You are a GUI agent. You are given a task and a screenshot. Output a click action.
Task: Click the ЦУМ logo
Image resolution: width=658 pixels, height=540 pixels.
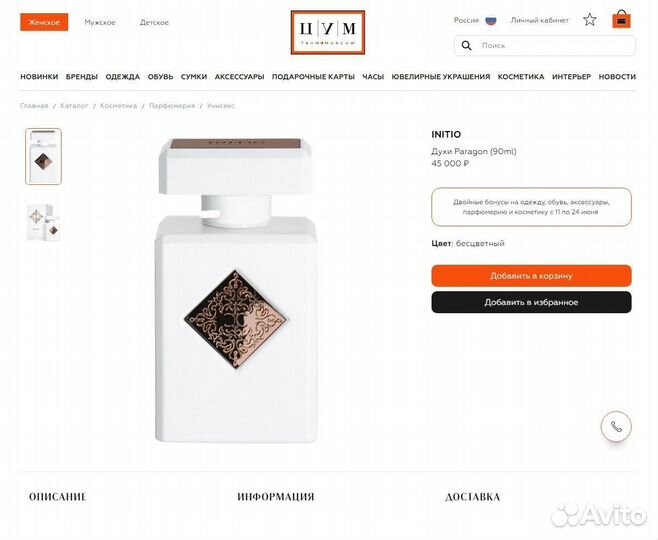pyautogui.click(x=328, y=32)
